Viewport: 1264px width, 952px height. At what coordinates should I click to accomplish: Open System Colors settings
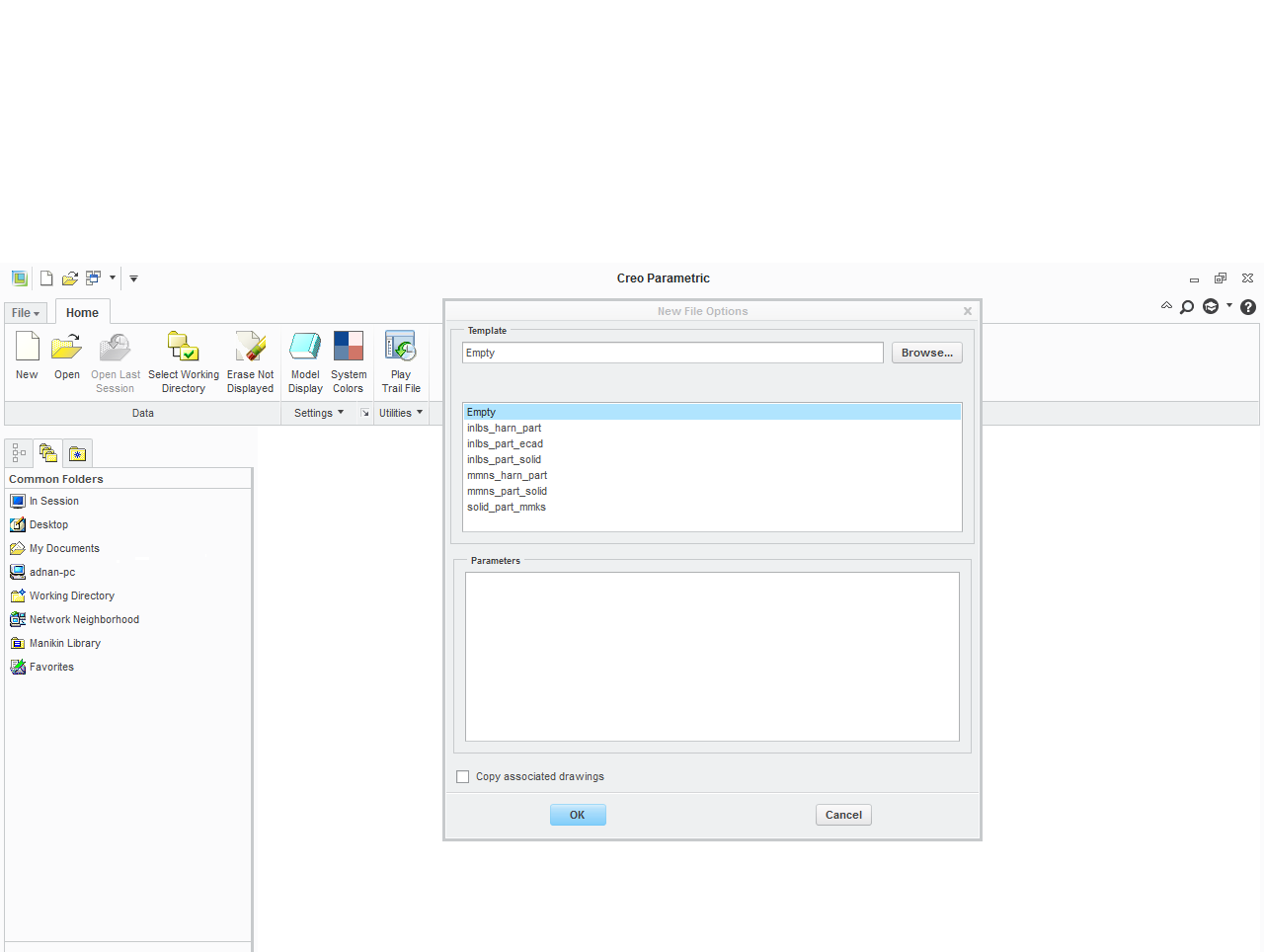pos(349,362)
